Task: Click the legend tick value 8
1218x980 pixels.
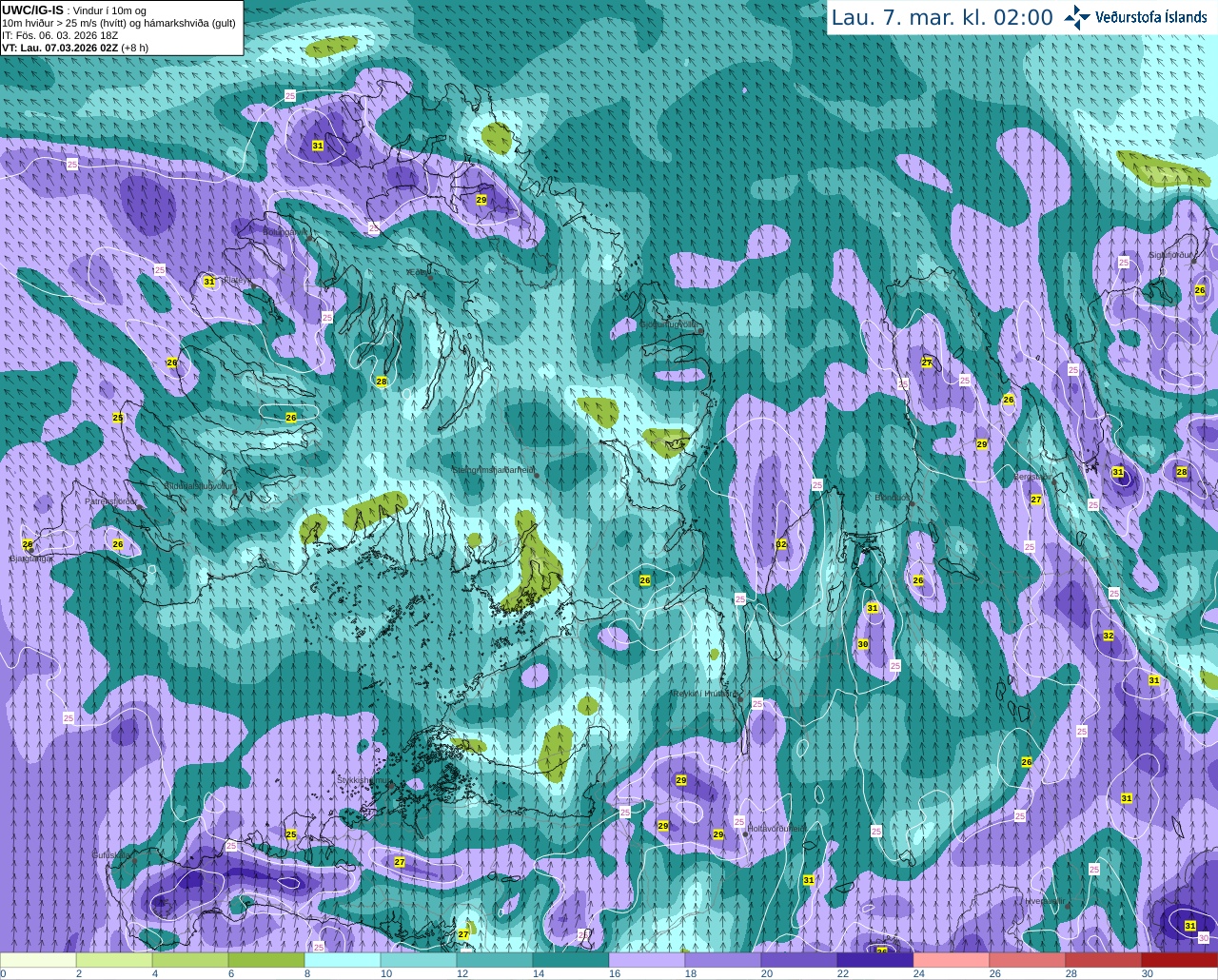Action: pos(307,973)
